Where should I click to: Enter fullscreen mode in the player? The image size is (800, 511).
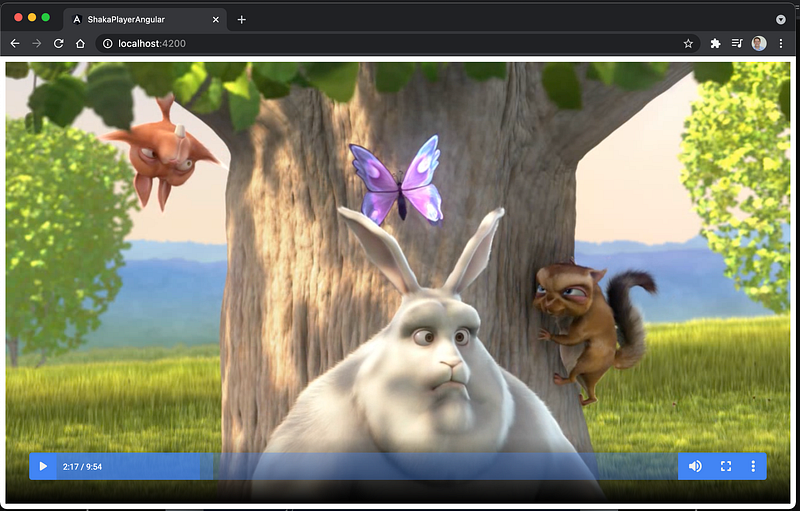click(726, 466)
